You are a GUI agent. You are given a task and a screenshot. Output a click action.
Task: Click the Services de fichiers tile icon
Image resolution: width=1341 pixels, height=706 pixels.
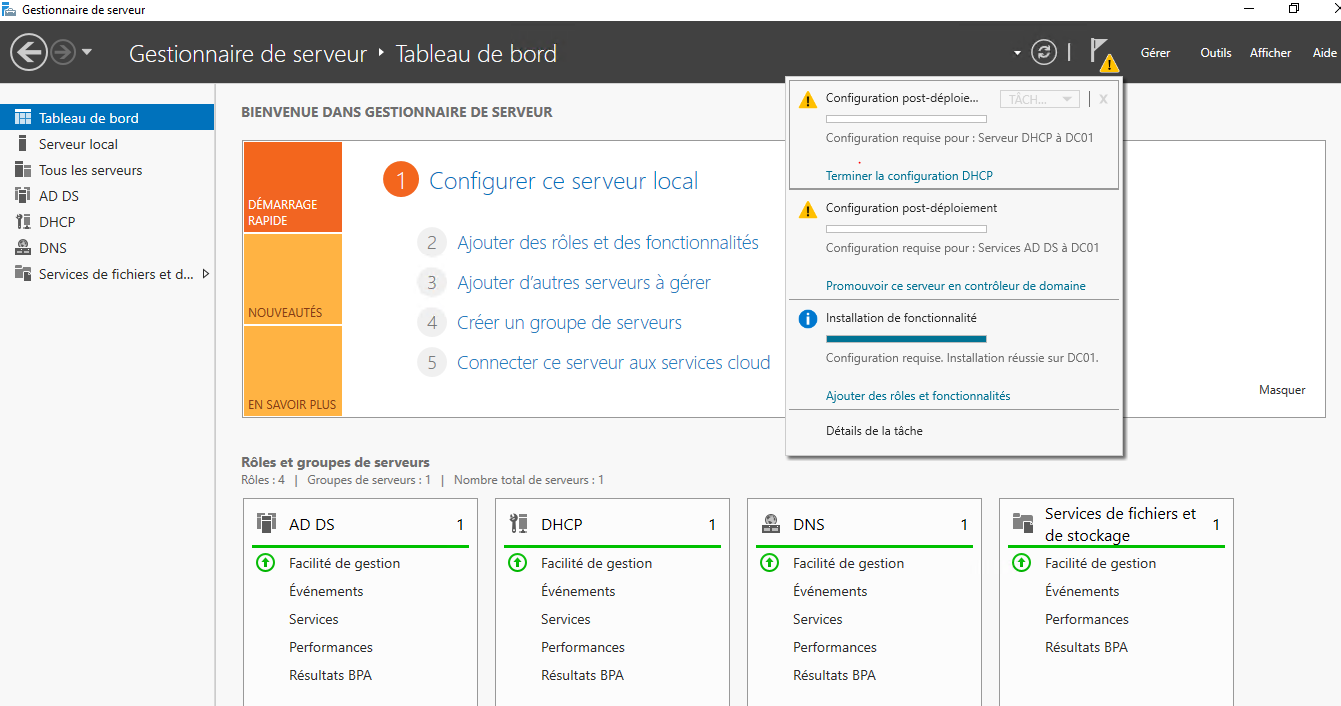click(1022, 523)
